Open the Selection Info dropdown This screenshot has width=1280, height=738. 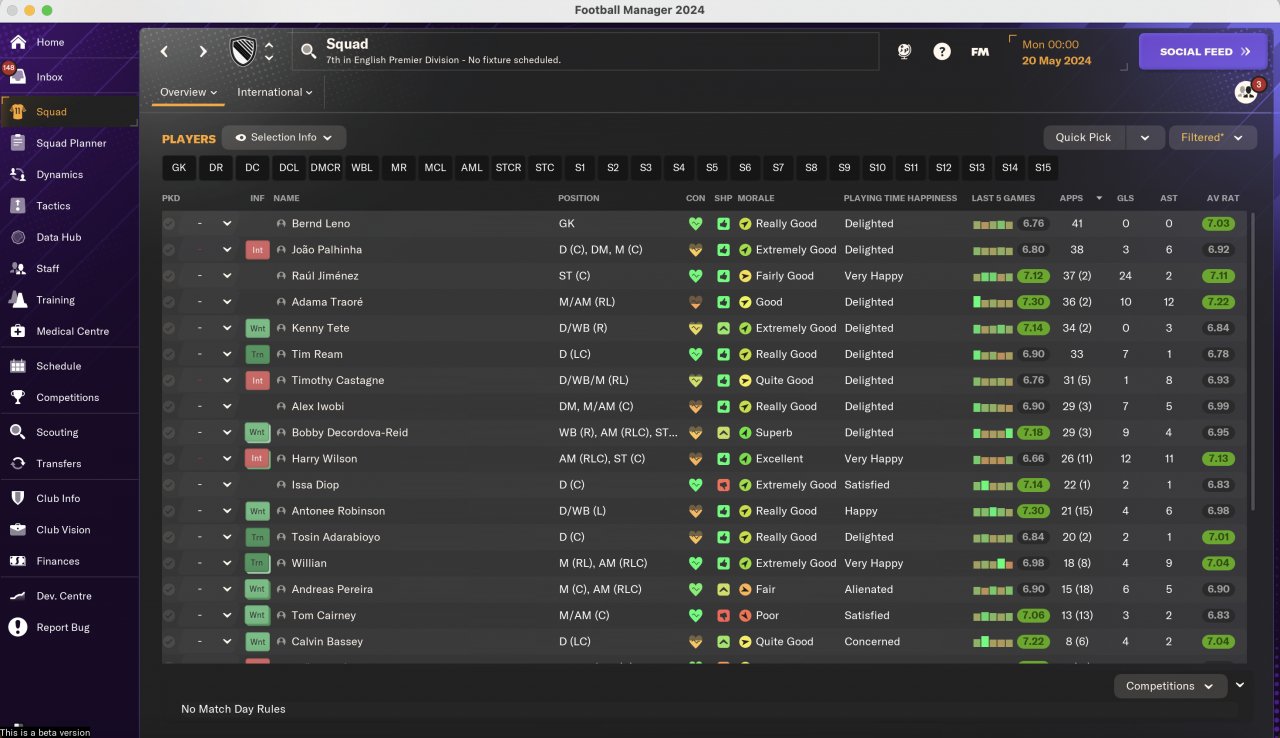click(284, 138)
